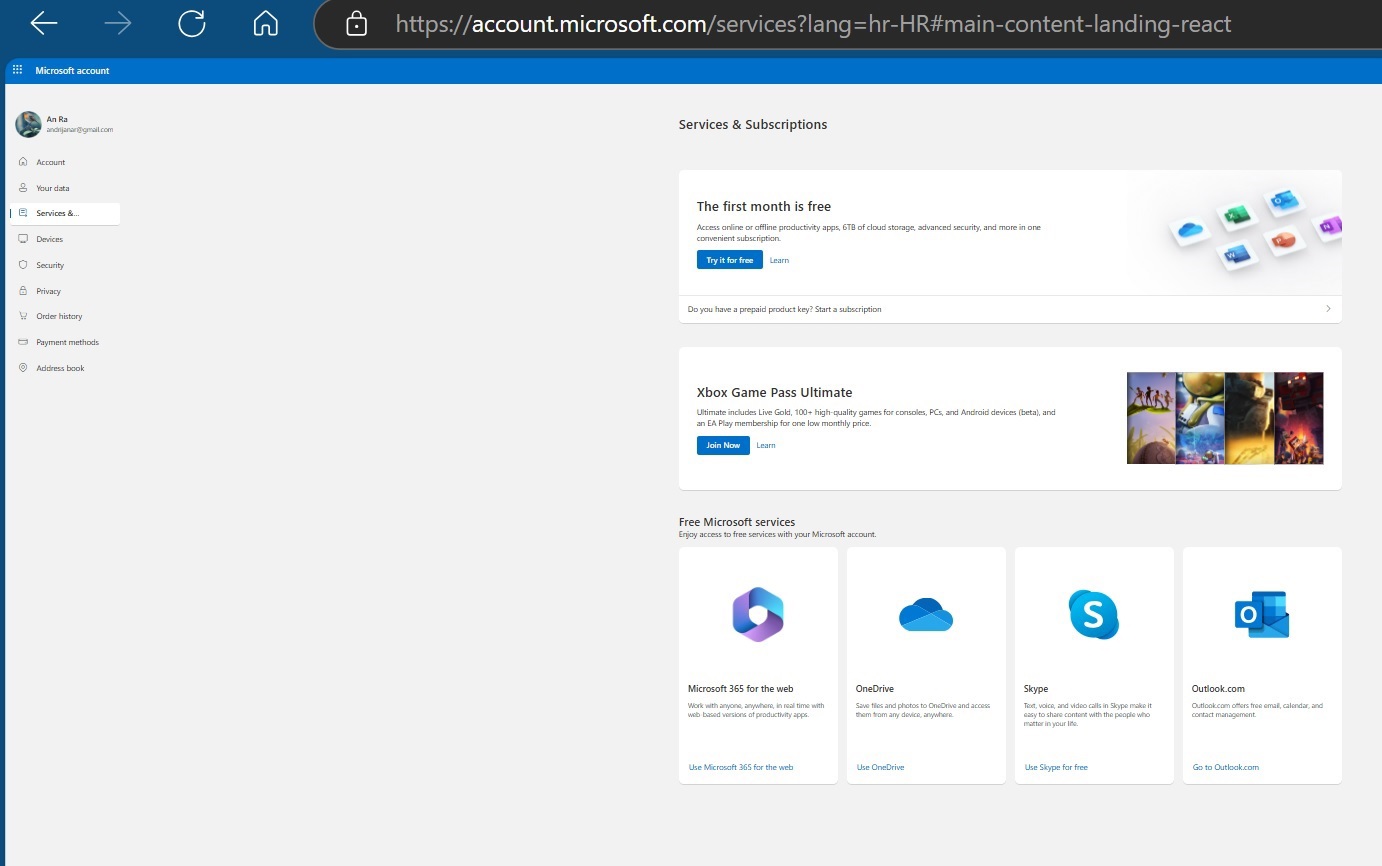Click the Address book pin icon
1382x866 pixels.
tap(23, 368)
